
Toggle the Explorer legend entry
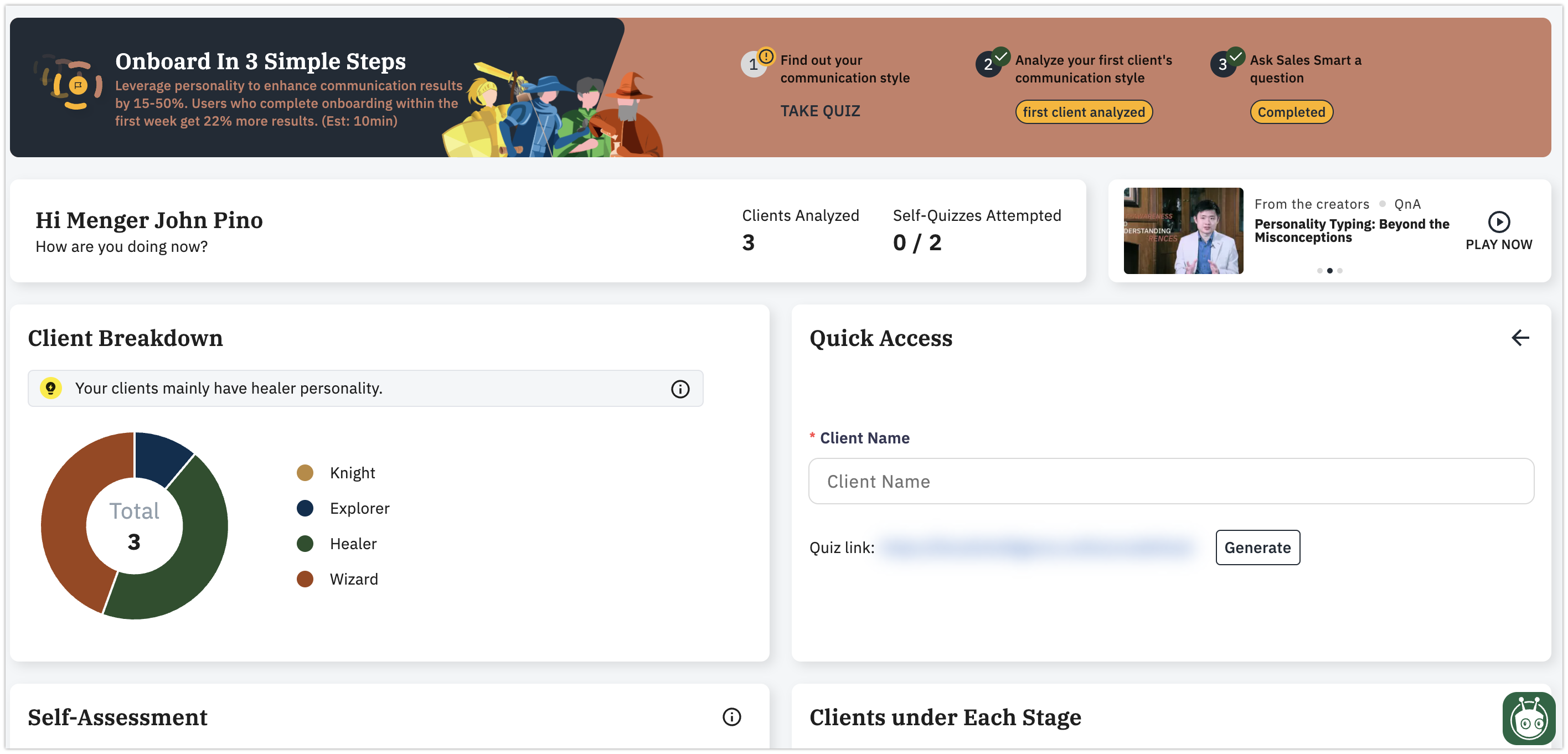pyautogui.click(x=359, y=508)
